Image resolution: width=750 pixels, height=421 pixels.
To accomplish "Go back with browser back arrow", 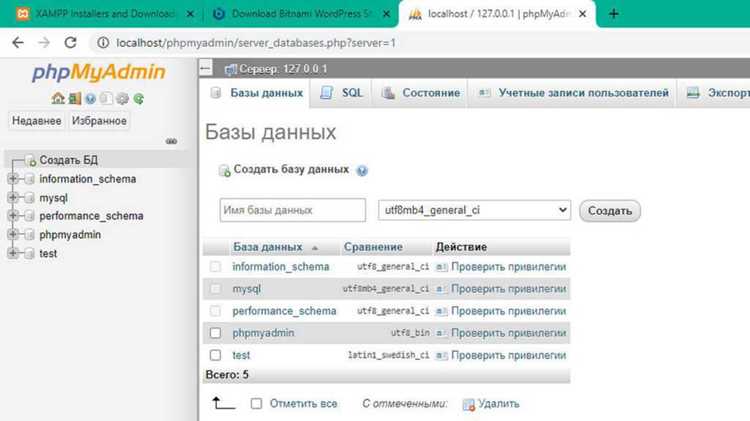I will pyautogui.click(x=18, y=43).
